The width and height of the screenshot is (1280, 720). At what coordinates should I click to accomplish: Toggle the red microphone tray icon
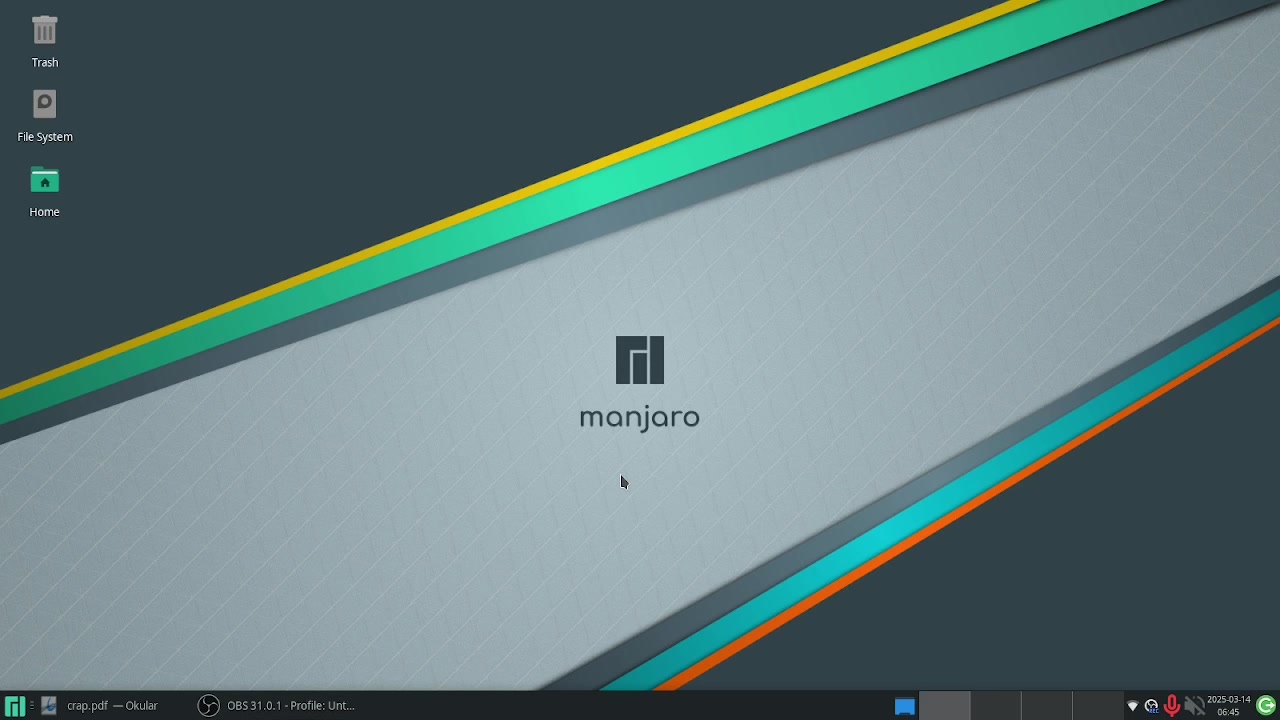point(1172,706)
